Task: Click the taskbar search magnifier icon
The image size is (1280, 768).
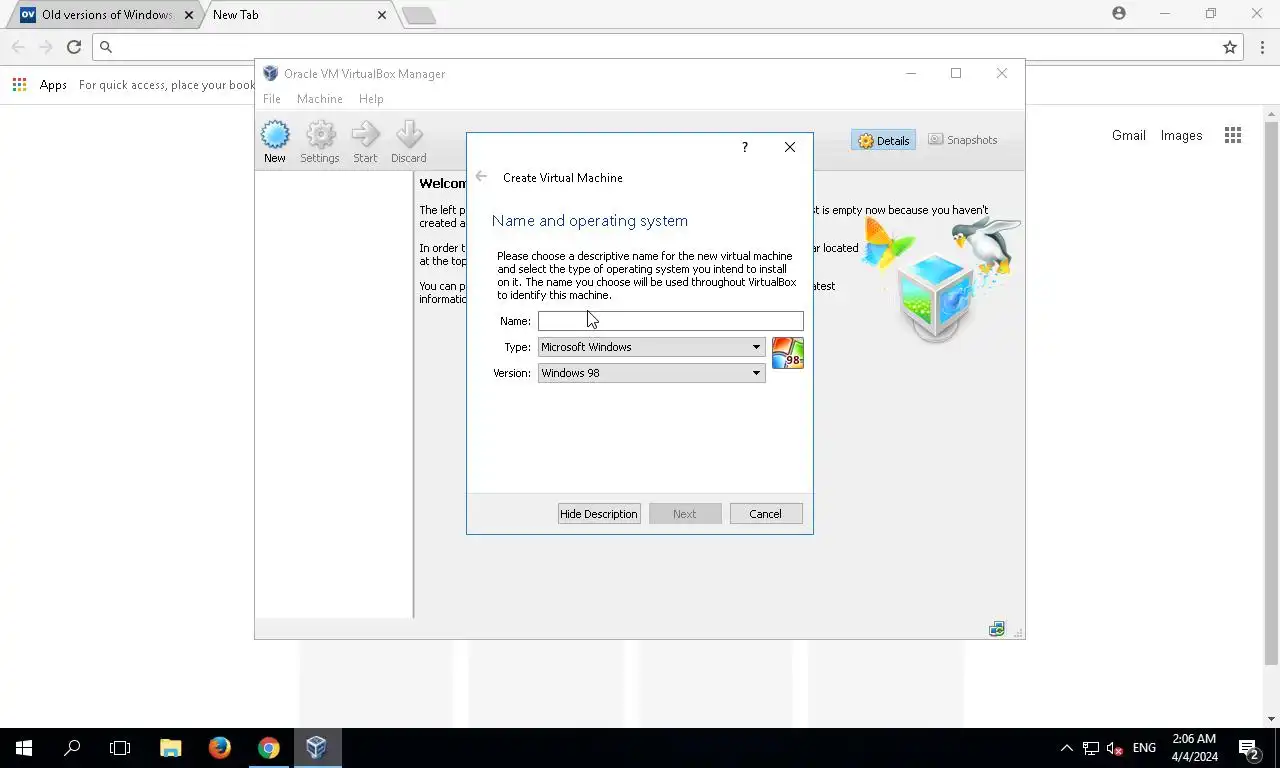Action: click(72, 748)
